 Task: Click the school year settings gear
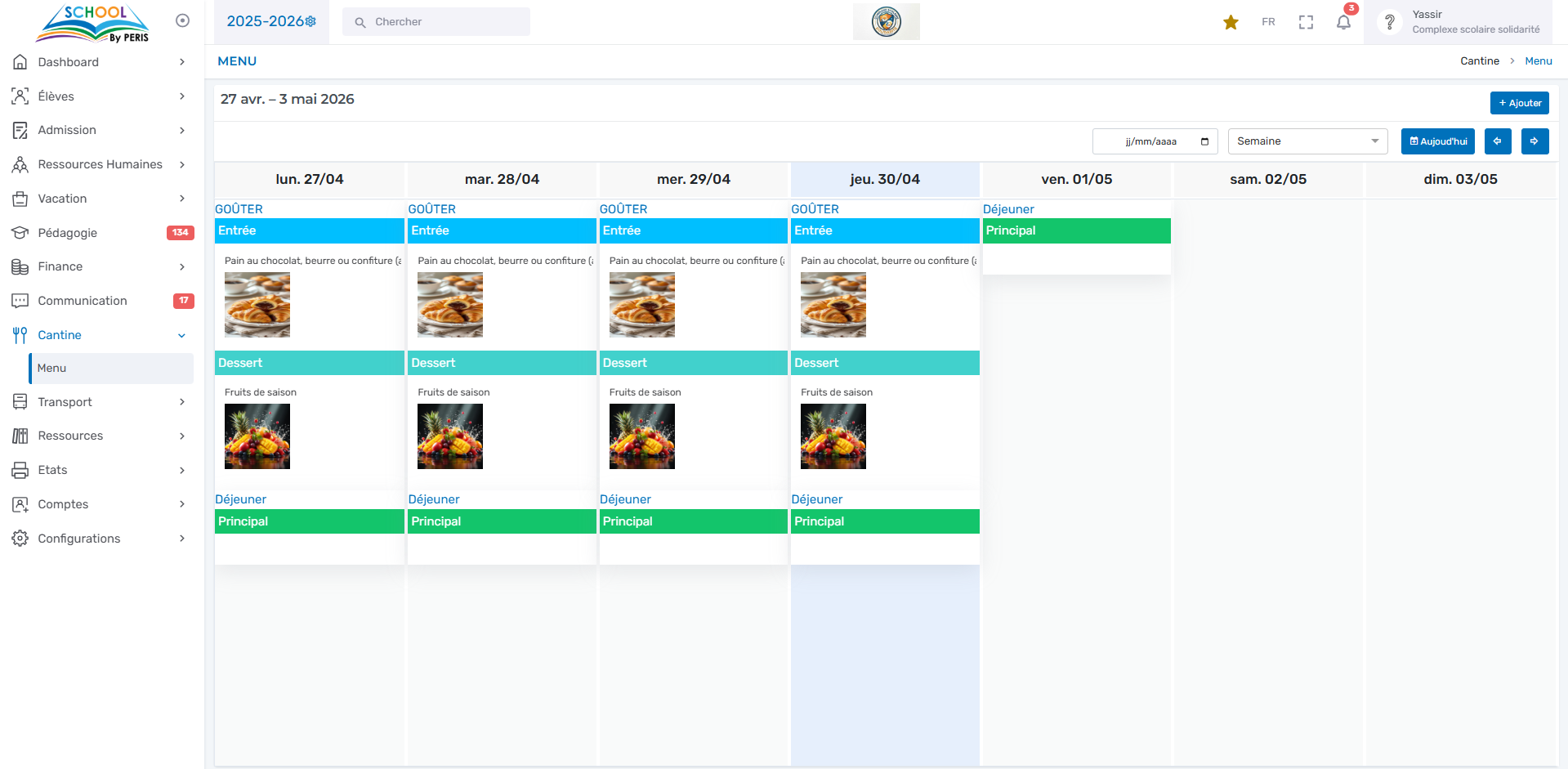tap(310, 22)
